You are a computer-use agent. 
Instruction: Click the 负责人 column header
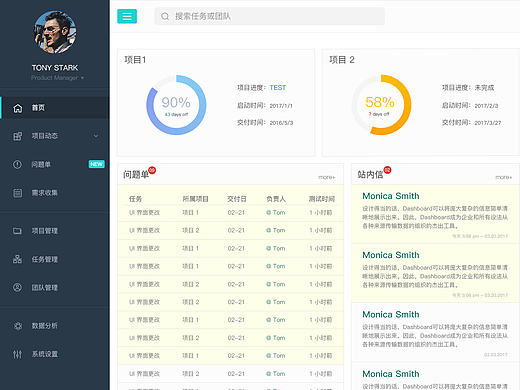pyautogui.click(x=276, y=199)
